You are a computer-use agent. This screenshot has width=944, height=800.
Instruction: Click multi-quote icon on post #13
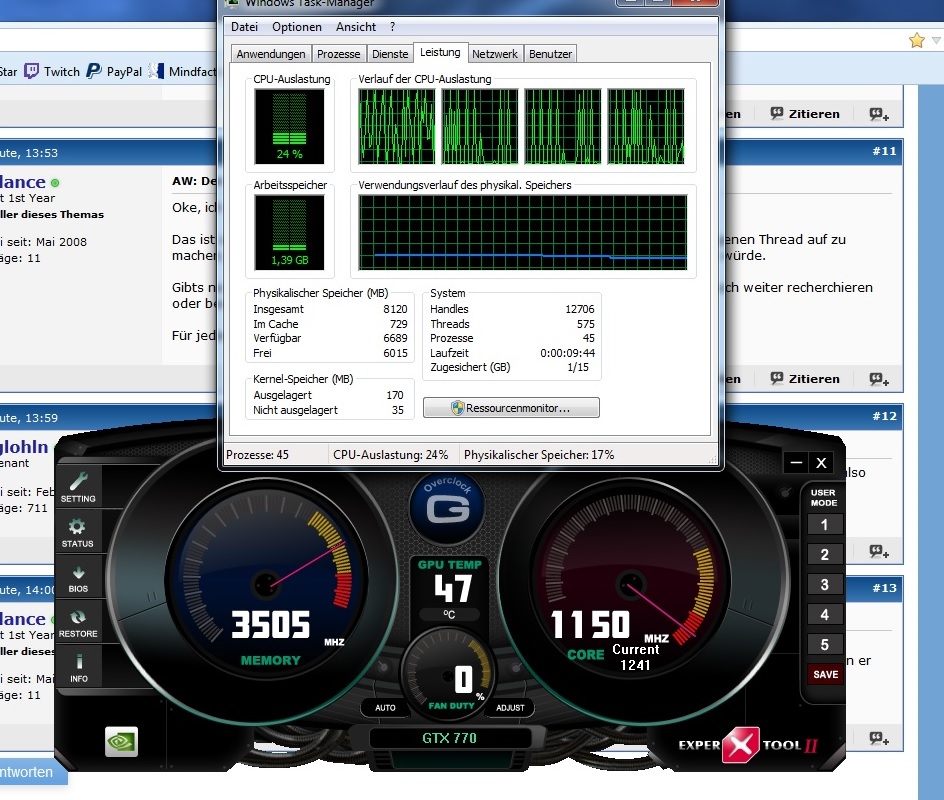point(879,738)
